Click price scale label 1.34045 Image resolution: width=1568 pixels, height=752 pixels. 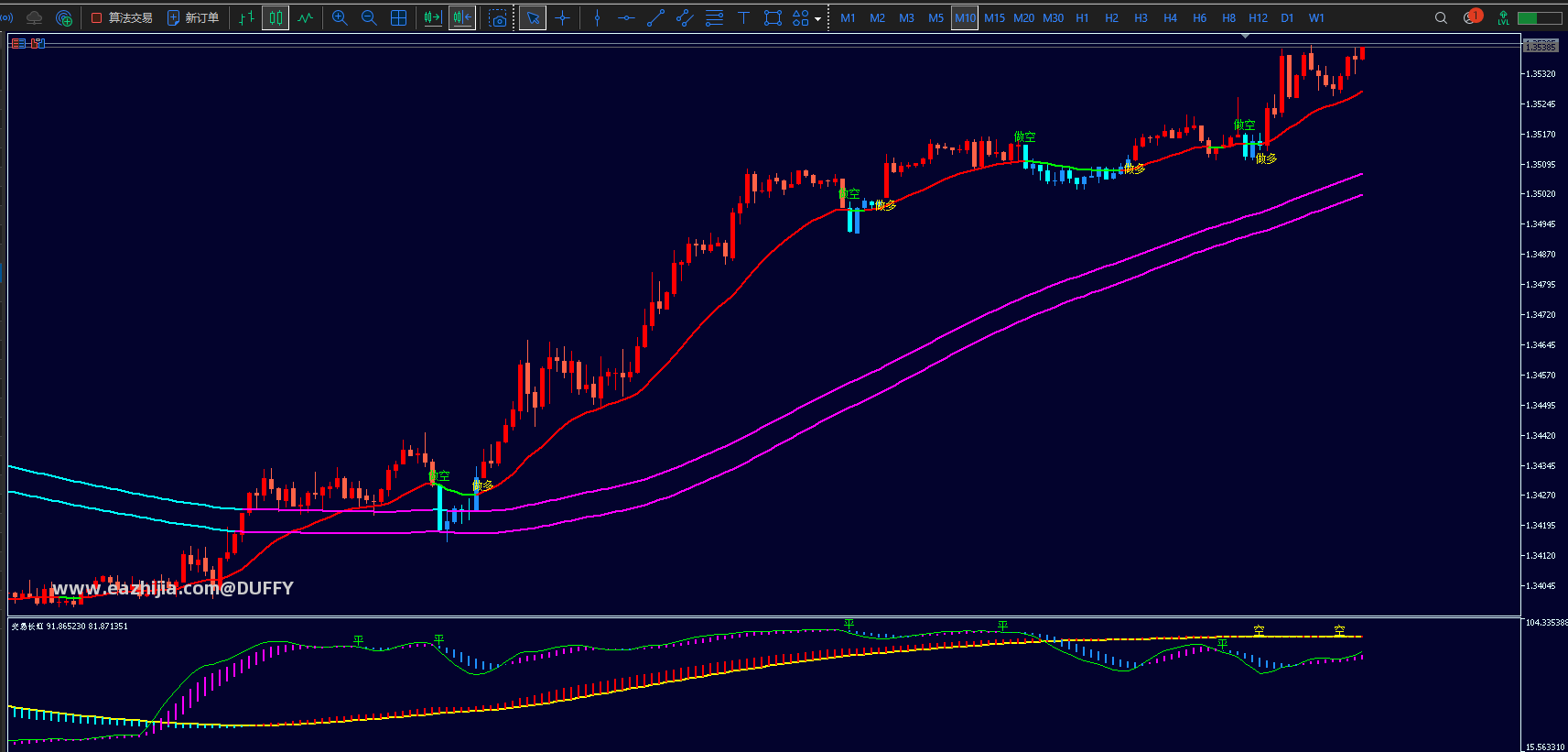click(x=1541, y=585)
